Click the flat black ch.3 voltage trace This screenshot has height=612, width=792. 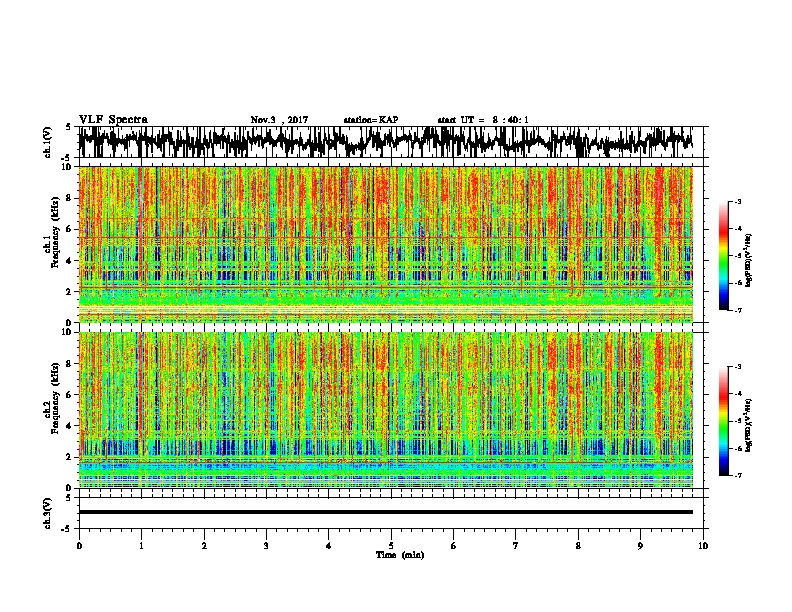[385, 512]
